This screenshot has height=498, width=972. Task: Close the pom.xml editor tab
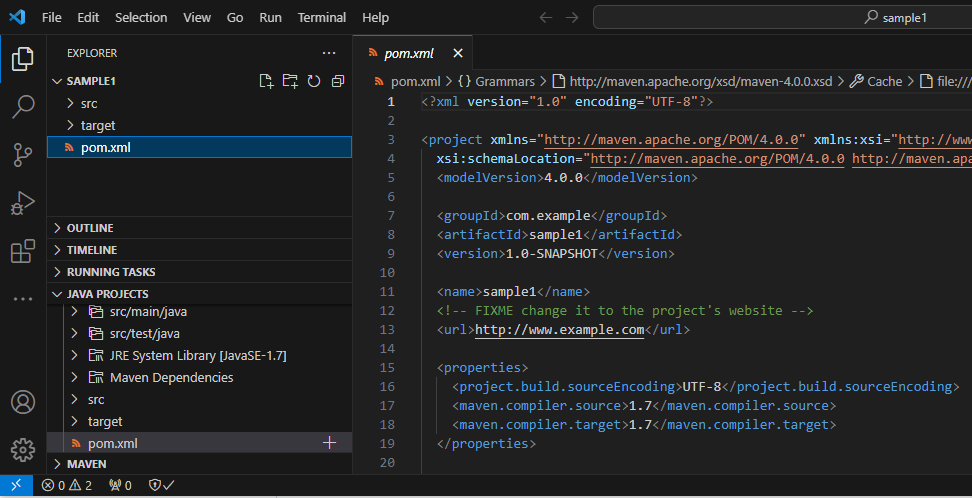(x=458, y=53)
